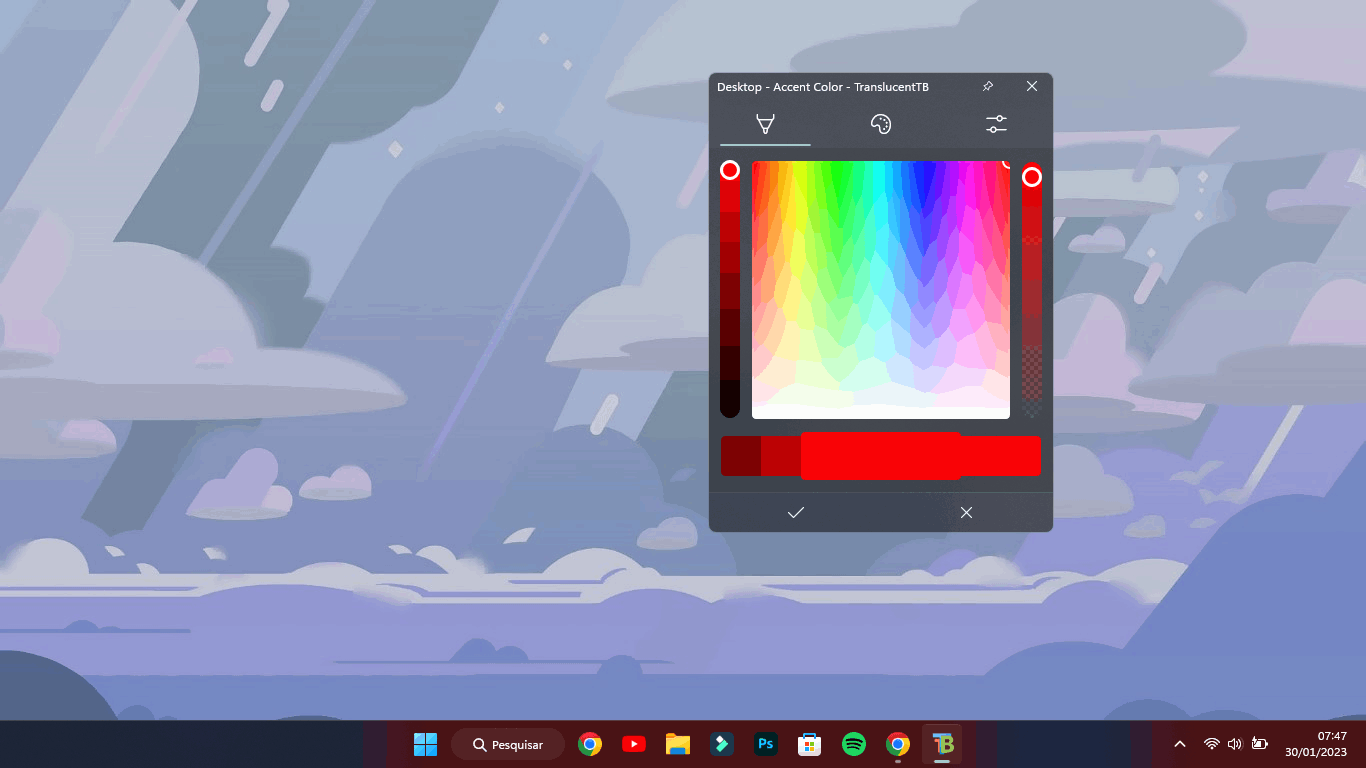Open Microsoft Store from the taskbar
Viewport: 1366px width, 768px height.
tap(810, 744)
